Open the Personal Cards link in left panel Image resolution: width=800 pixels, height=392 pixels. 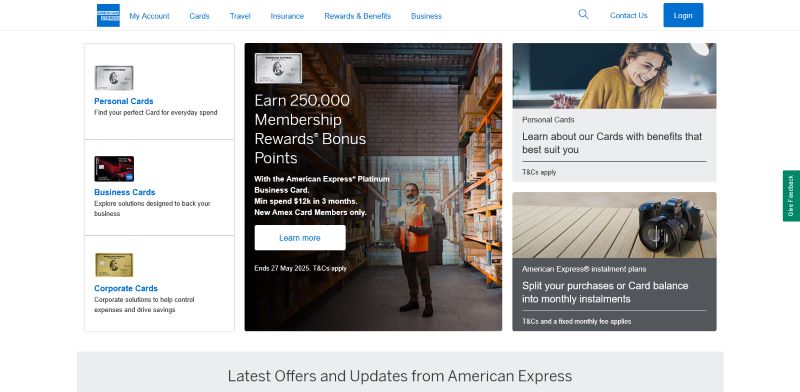tap(123, 101)
